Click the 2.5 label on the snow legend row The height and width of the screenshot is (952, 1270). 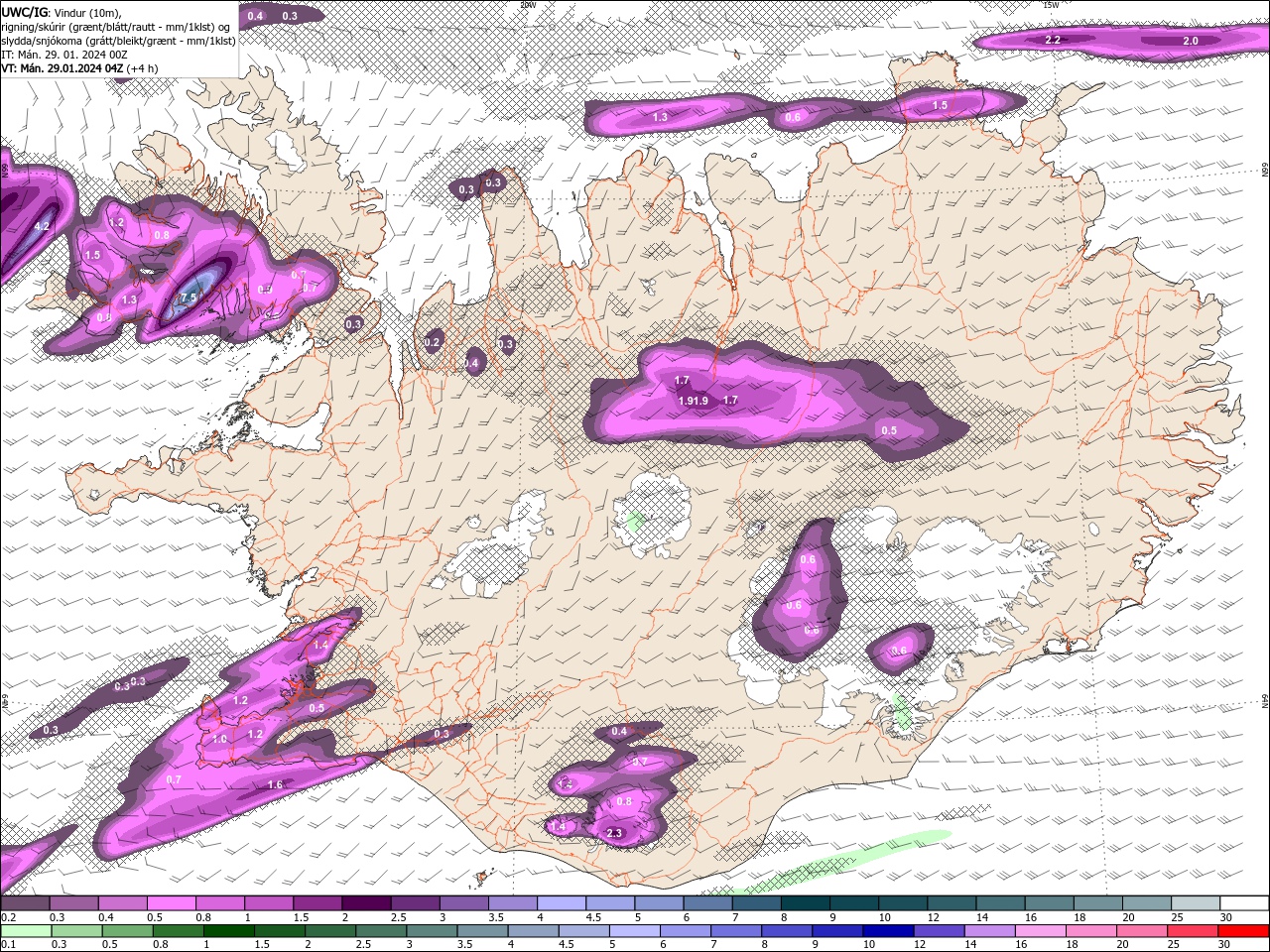click(x=398, y=917)
